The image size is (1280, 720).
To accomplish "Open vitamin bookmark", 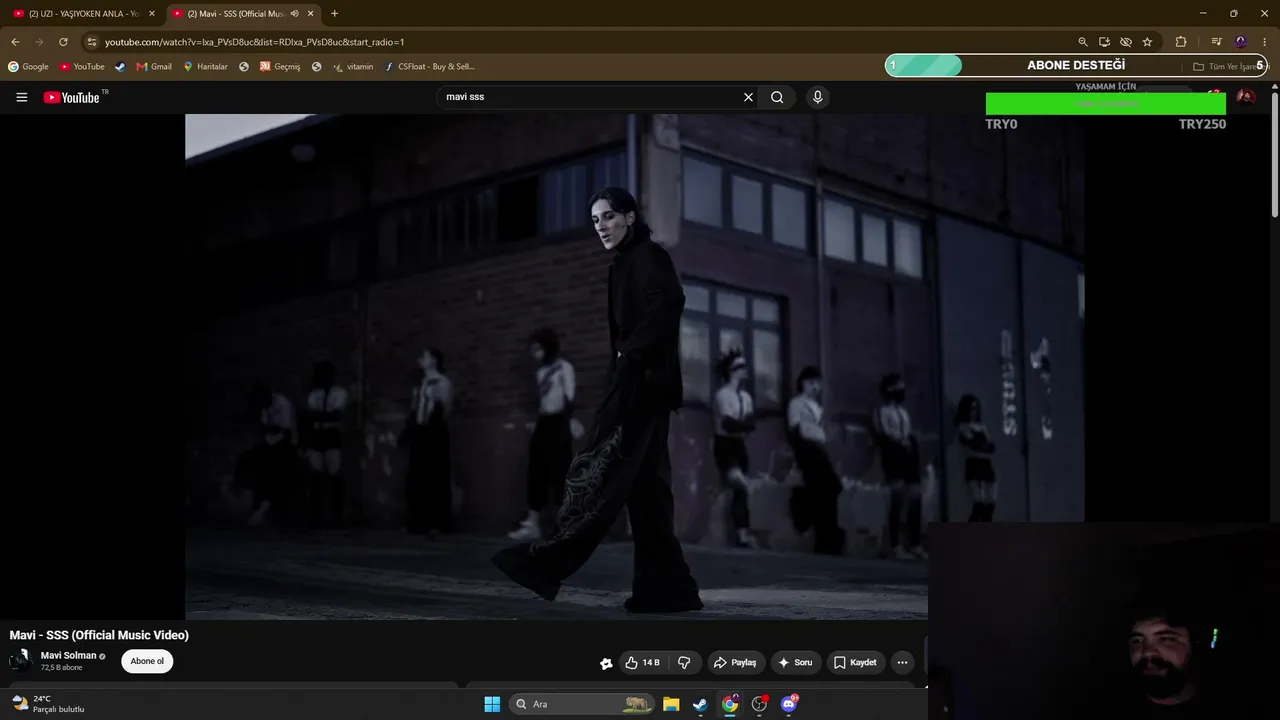I will click(x=353, y=67).
